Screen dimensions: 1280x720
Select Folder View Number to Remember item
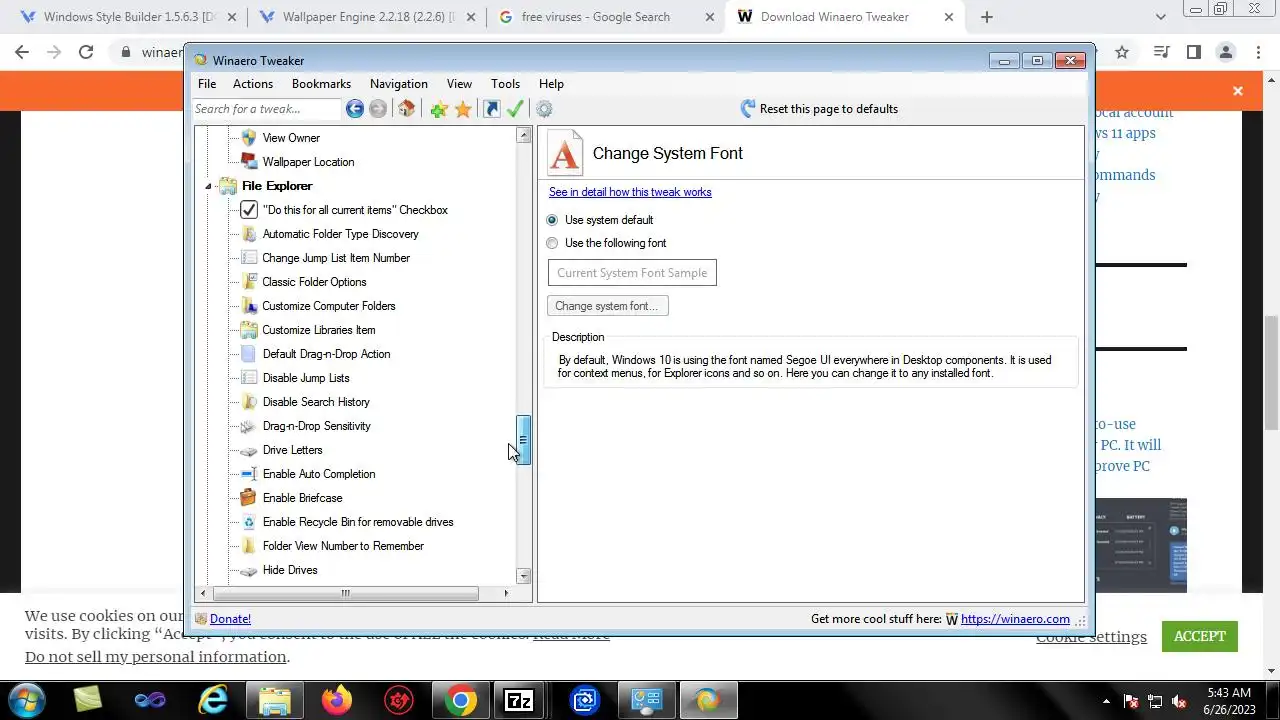point(343,546)
